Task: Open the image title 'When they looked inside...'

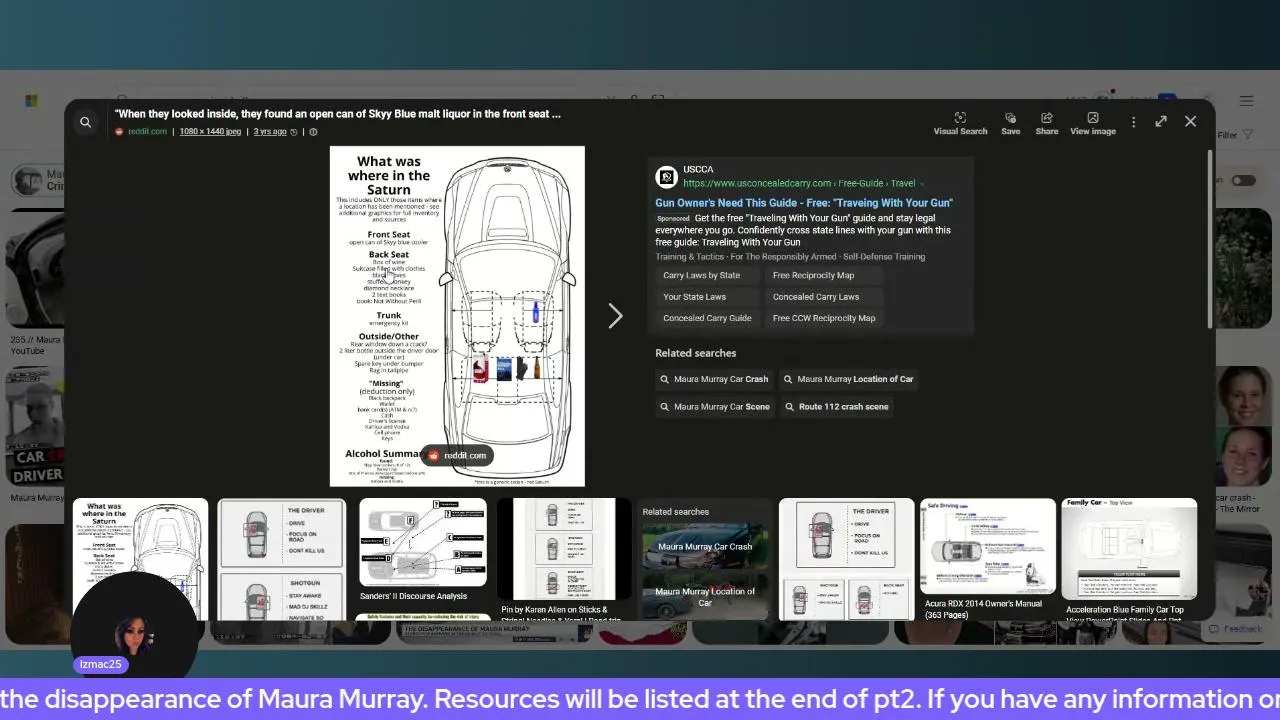Action: tap(338, 114)
